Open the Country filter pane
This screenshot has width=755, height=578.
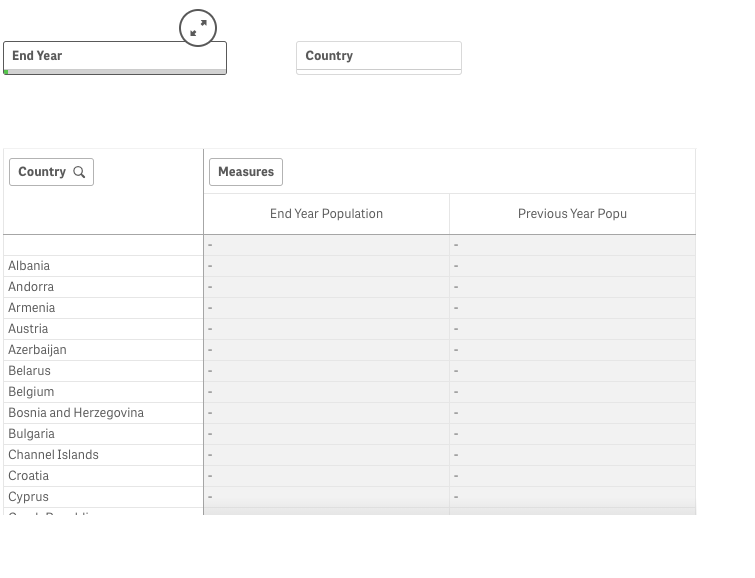pyautogui.click(x=378, y=57)
